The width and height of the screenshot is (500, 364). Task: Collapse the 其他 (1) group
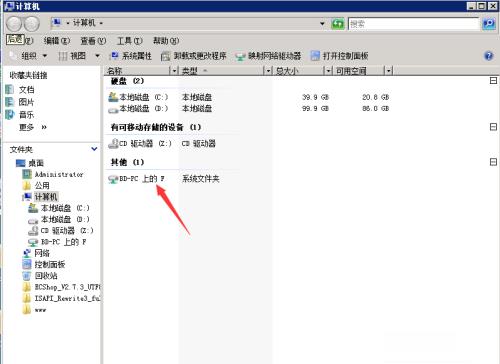(x=493, y=162)
